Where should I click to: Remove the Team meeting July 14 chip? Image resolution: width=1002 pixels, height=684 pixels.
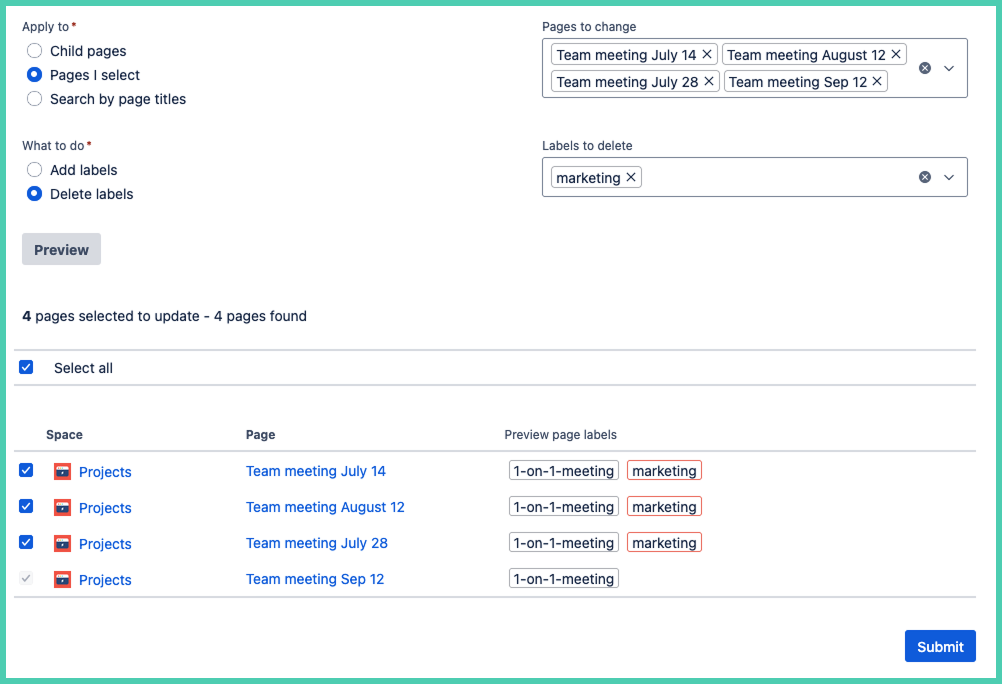(707, 55)
